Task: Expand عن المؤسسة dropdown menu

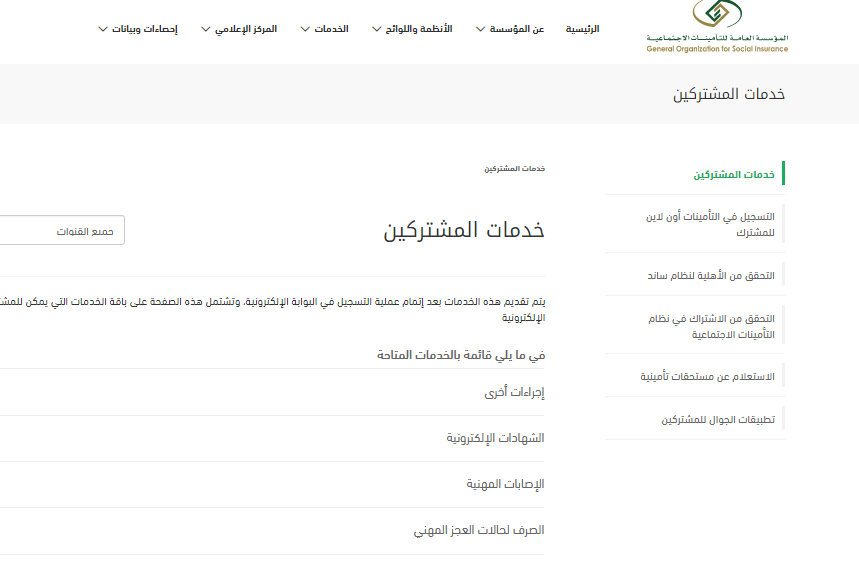Action: [x=516, y=29]
